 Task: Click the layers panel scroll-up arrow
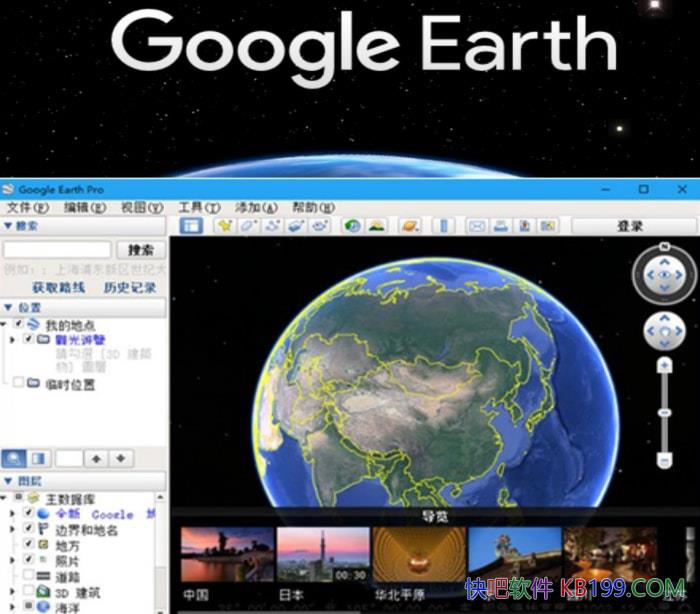160,497
